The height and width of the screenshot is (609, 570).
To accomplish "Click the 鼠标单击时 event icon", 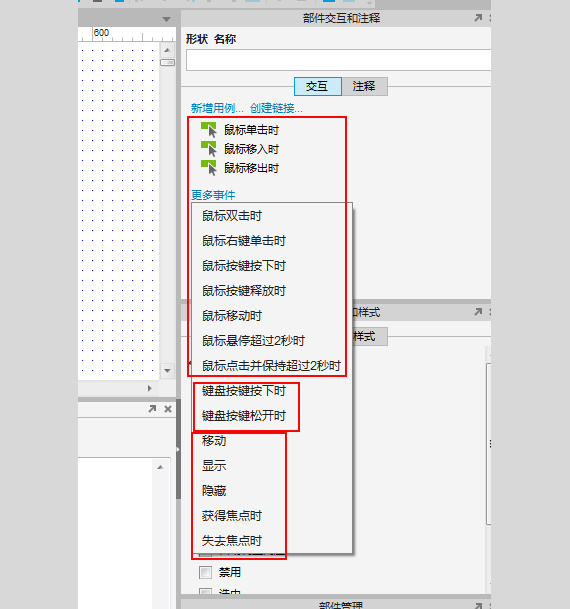I will click(209, 130).
